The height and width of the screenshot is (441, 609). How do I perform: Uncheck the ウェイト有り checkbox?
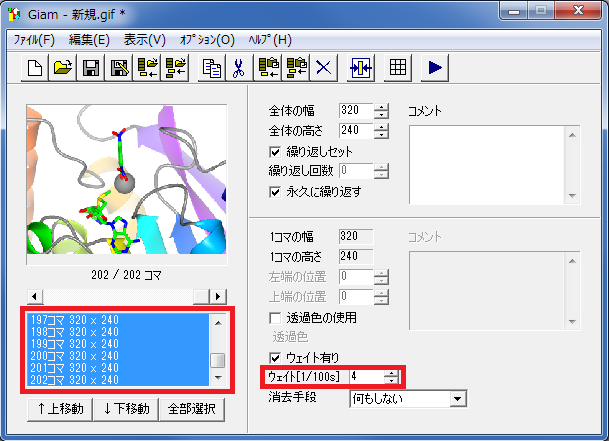[276, 358]
